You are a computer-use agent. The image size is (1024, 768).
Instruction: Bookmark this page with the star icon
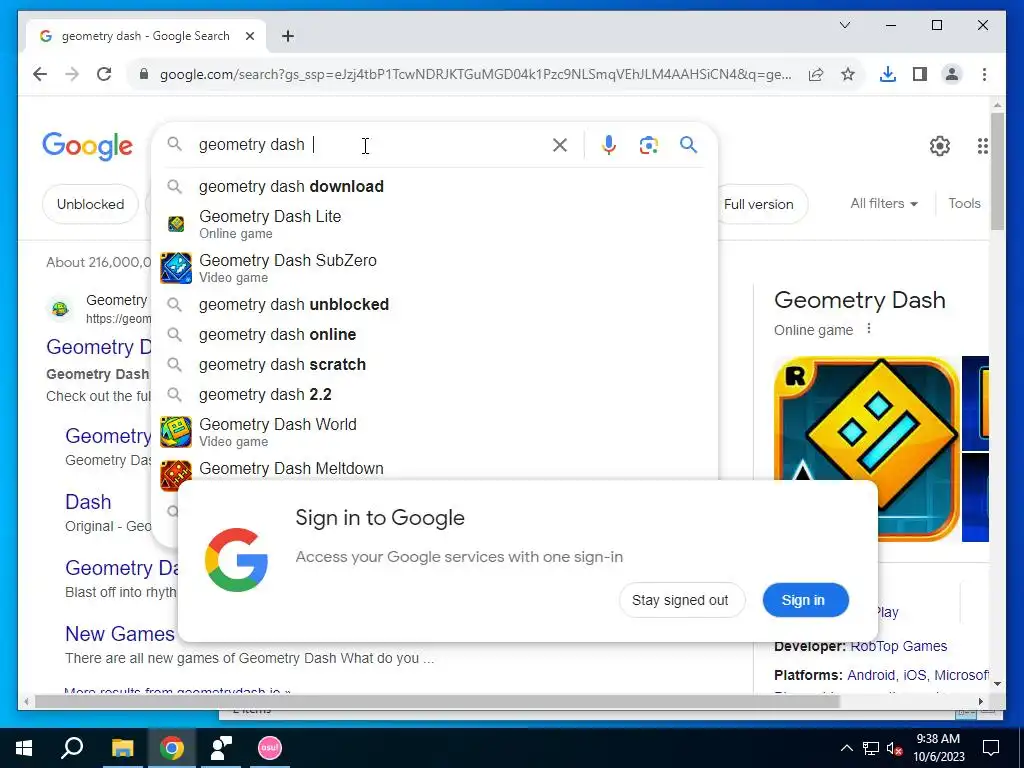848,74
